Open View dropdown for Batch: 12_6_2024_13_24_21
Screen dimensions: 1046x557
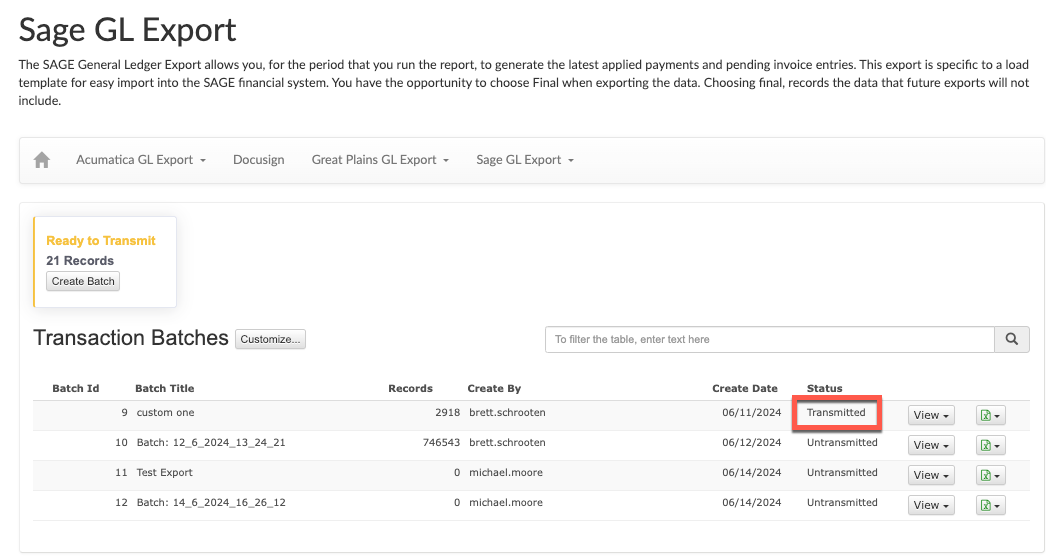coord(931,446)
